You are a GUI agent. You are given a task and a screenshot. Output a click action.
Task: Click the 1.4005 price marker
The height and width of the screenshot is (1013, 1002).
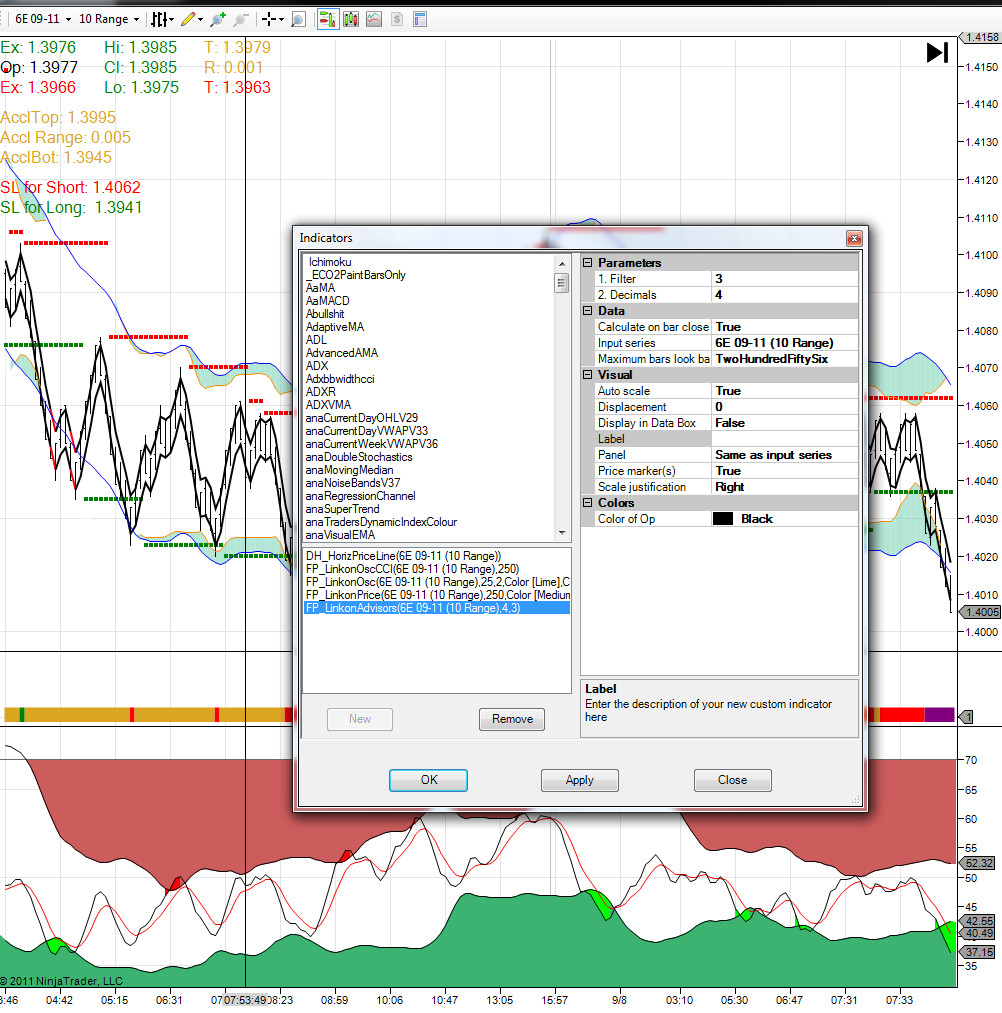980,612
